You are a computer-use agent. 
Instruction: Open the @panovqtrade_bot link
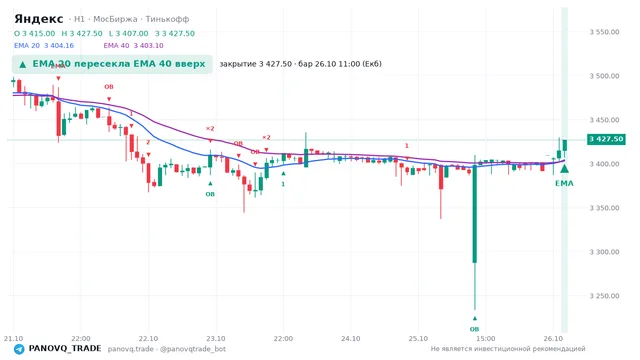point(193,349)
